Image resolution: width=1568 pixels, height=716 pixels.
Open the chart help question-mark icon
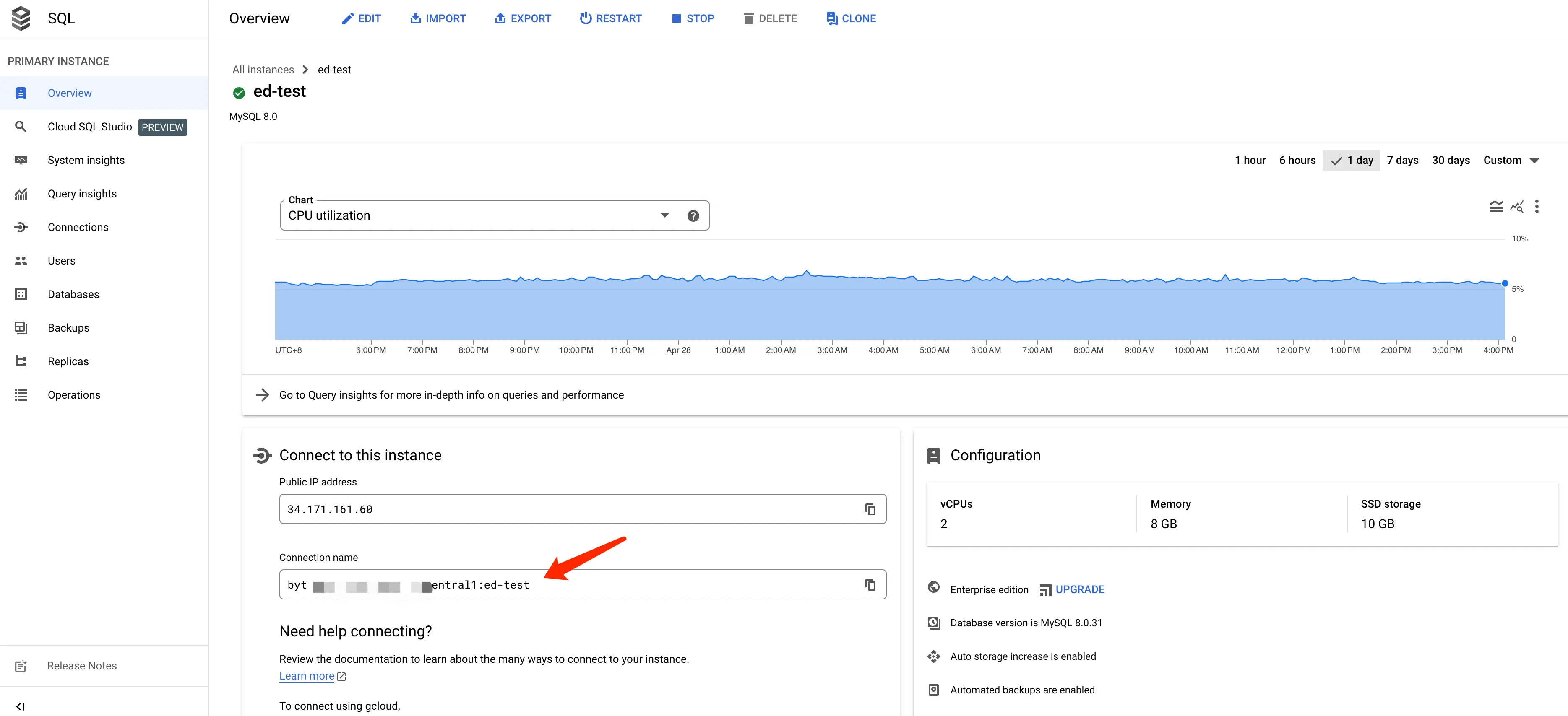693,216
